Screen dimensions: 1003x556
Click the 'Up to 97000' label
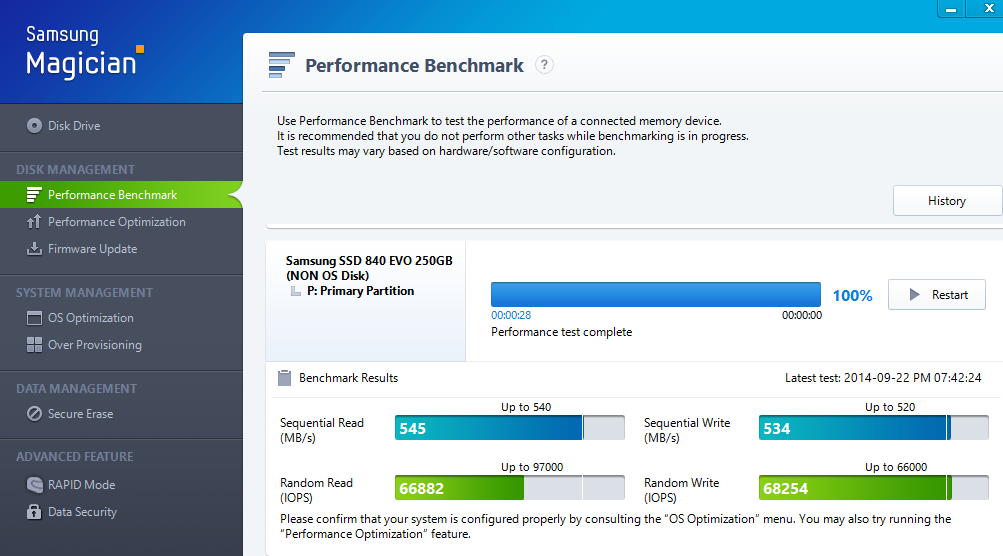(x=532, y=467)
